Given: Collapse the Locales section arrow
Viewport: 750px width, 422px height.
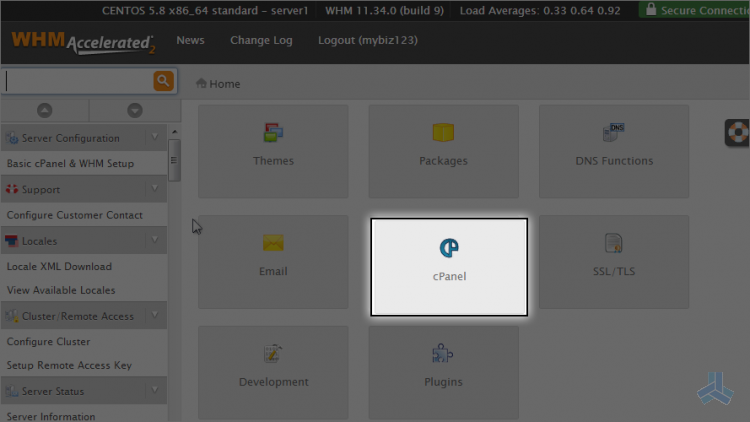Looking at the screenshot, I should (x=155, y=240).
